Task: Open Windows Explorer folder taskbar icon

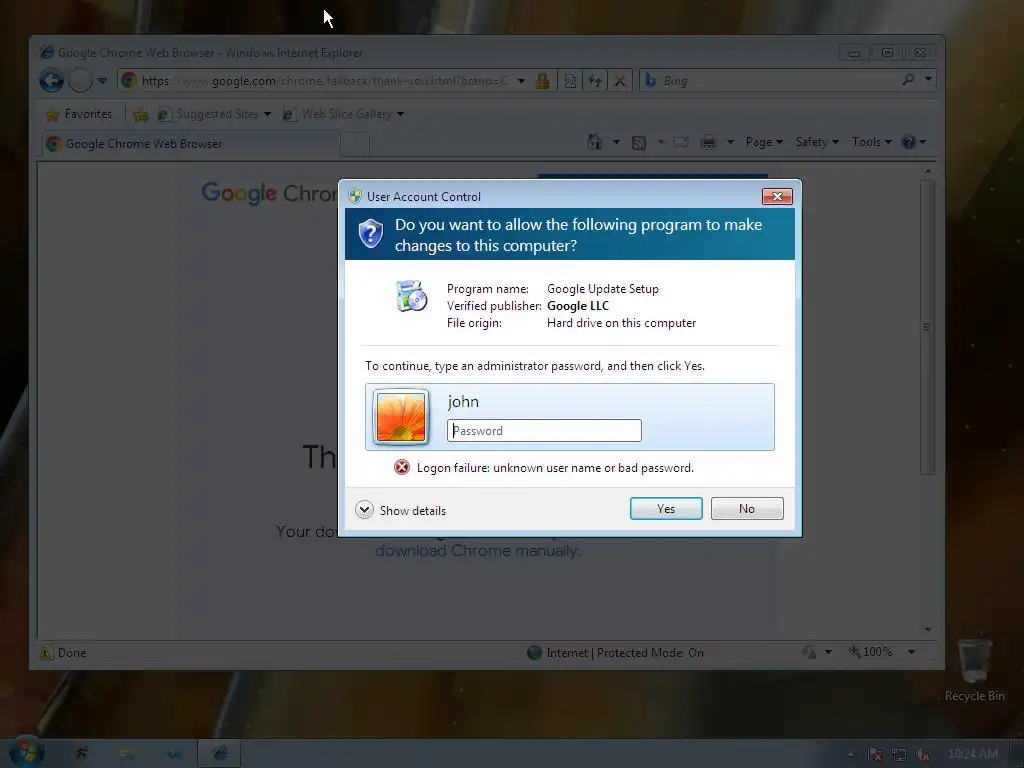Action: 127,754
